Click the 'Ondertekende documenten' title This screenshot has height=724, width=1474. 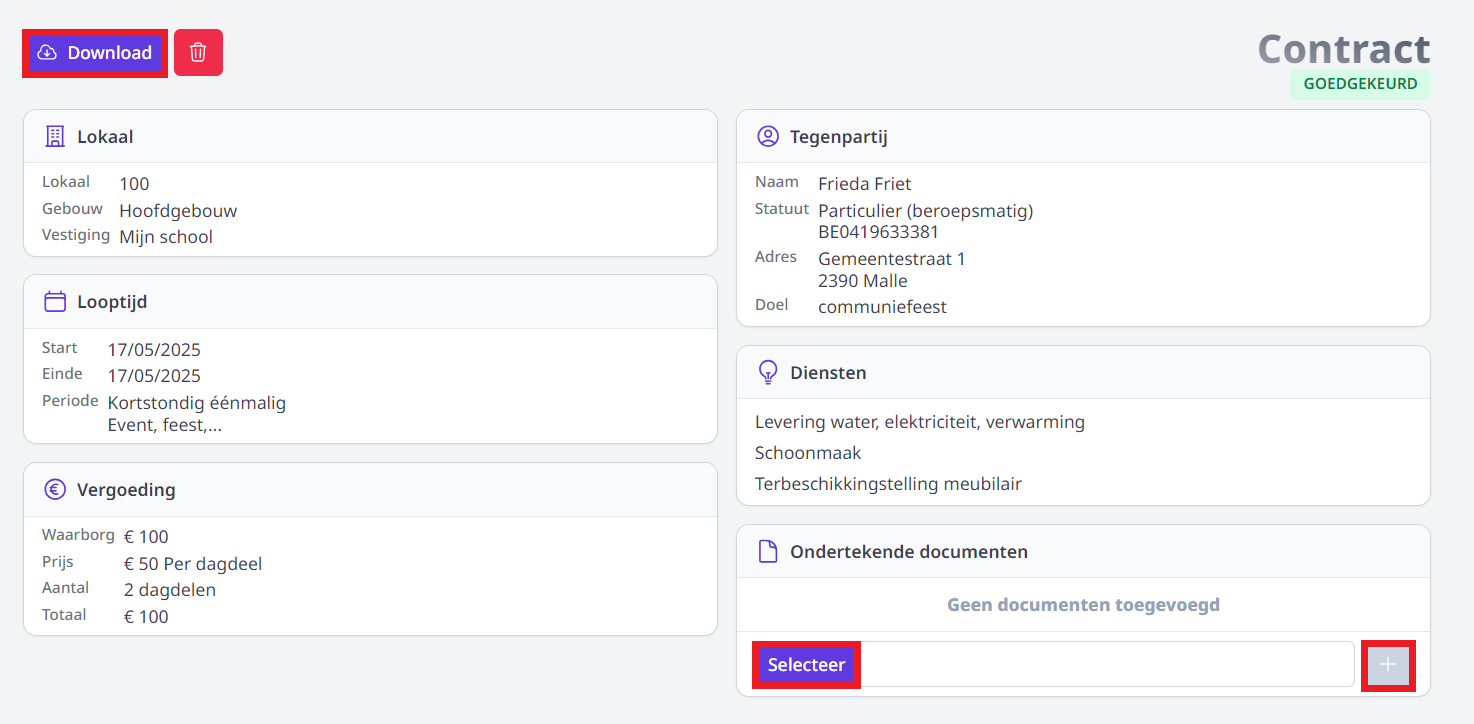[x=909, y=552]
